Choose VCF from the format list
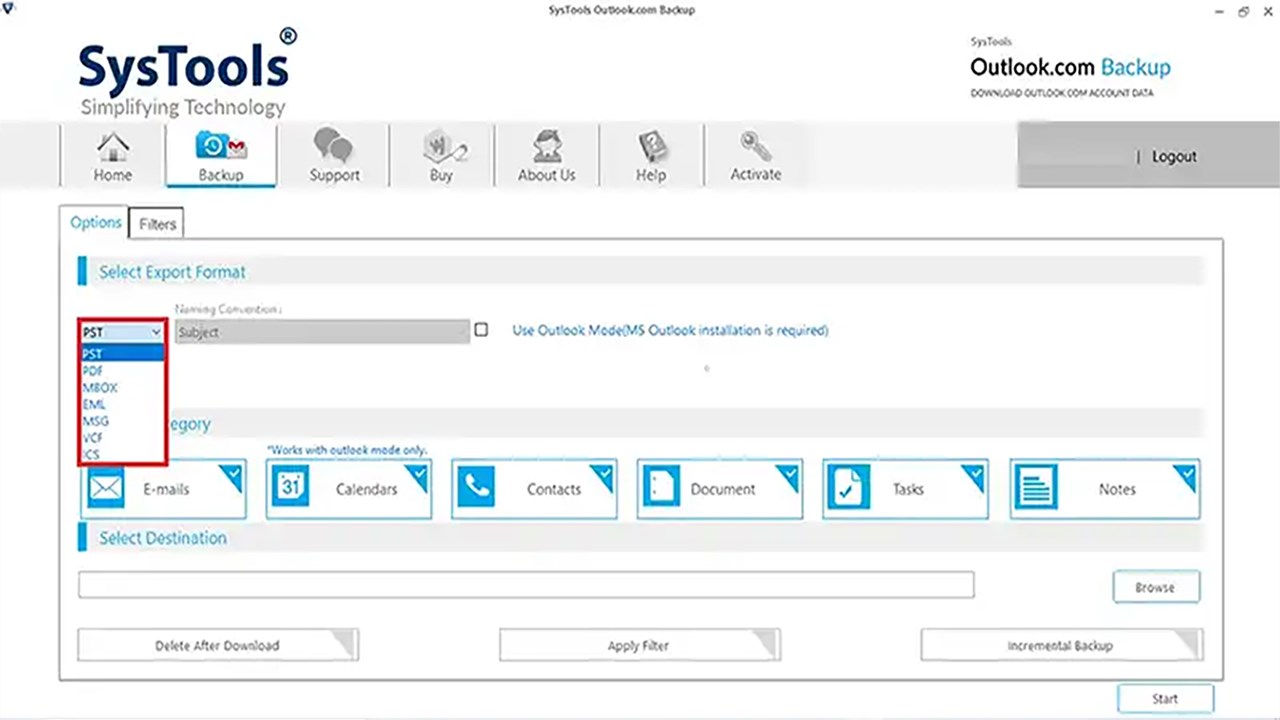The image size is (1280, 720). pos(122,438)
